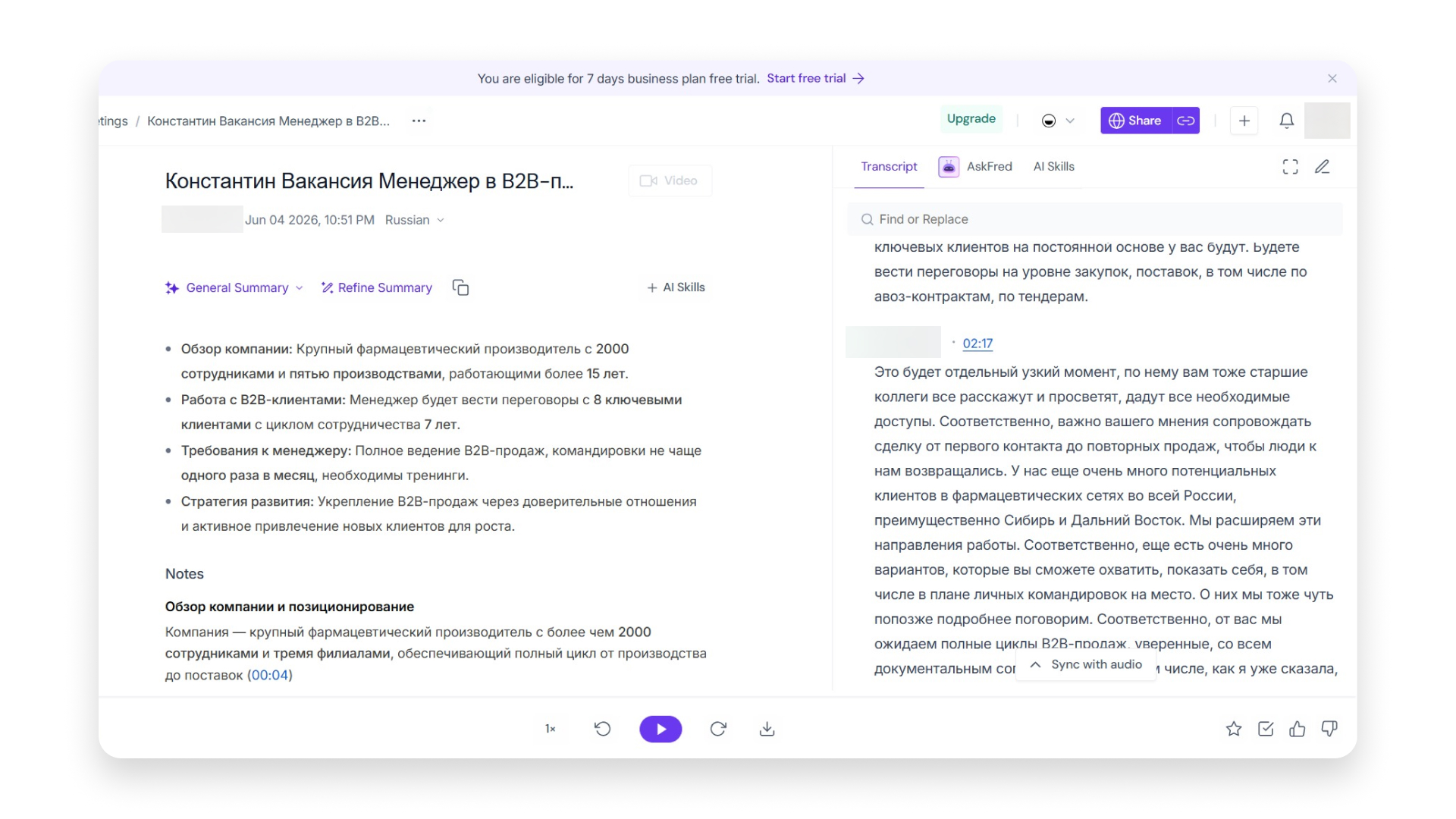
Task: Click the search magnifier icon in Find or Replace
Action: pyautogui.click(x=867, y=219)
